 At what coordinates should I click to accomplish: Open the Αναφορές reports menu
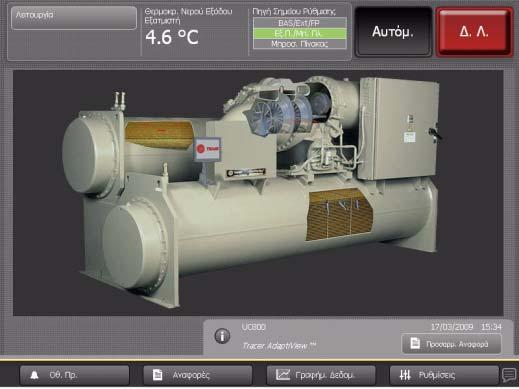click(198, 375)
